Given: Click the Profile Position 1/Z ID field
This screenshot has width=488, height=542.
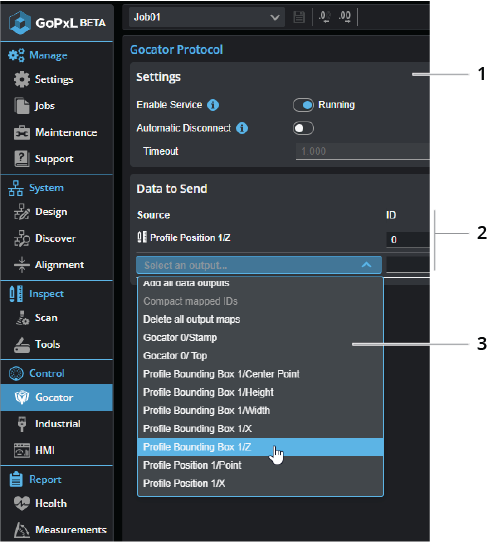Looking at the screenshot, I should tap(408, 239).
